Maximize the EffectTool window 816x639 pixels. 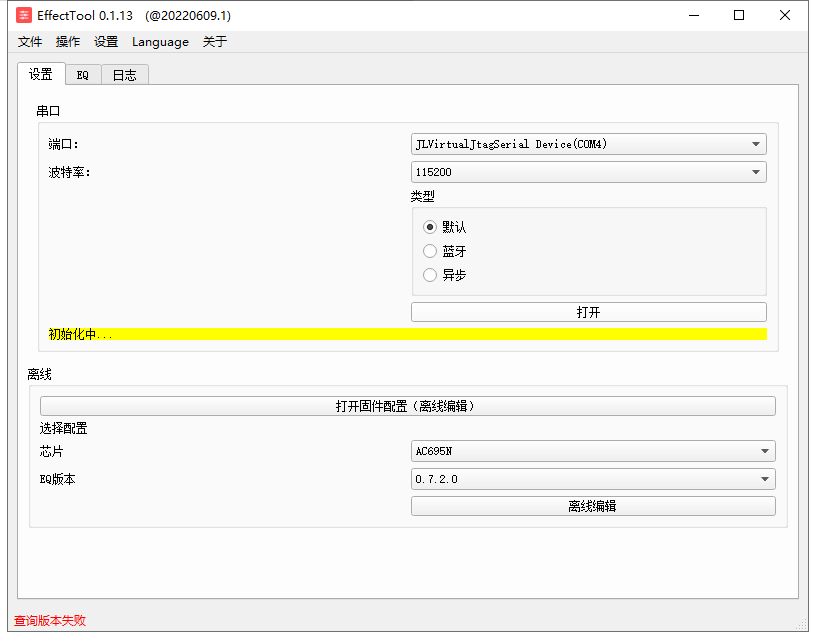(739, 16)
